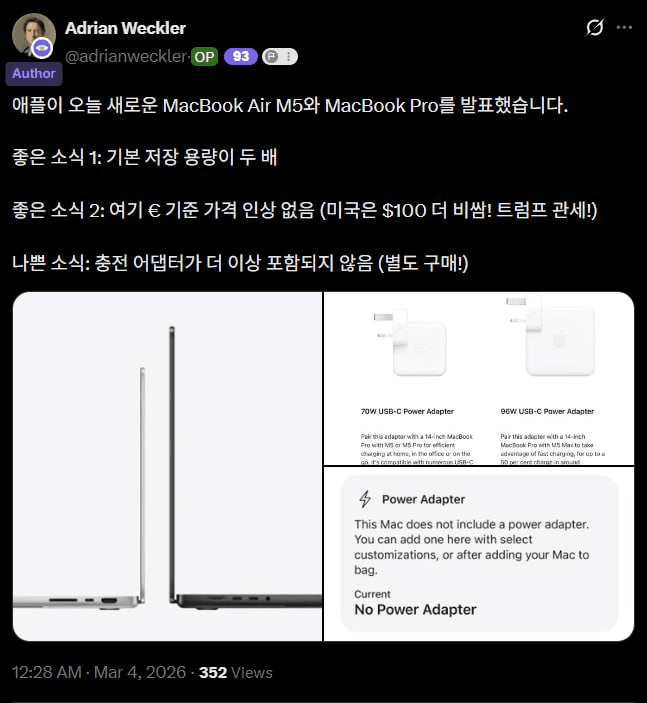Viewport: 647px width, 703px height.
Task: Click the flag icon in grey pill
Action: 272,56
